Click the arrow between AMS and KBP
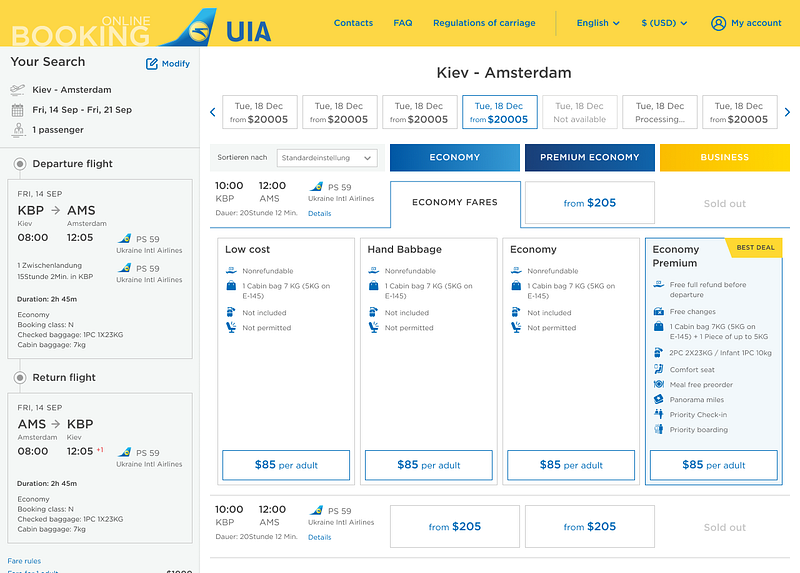The image size is (800, 573). click(56, 424)
